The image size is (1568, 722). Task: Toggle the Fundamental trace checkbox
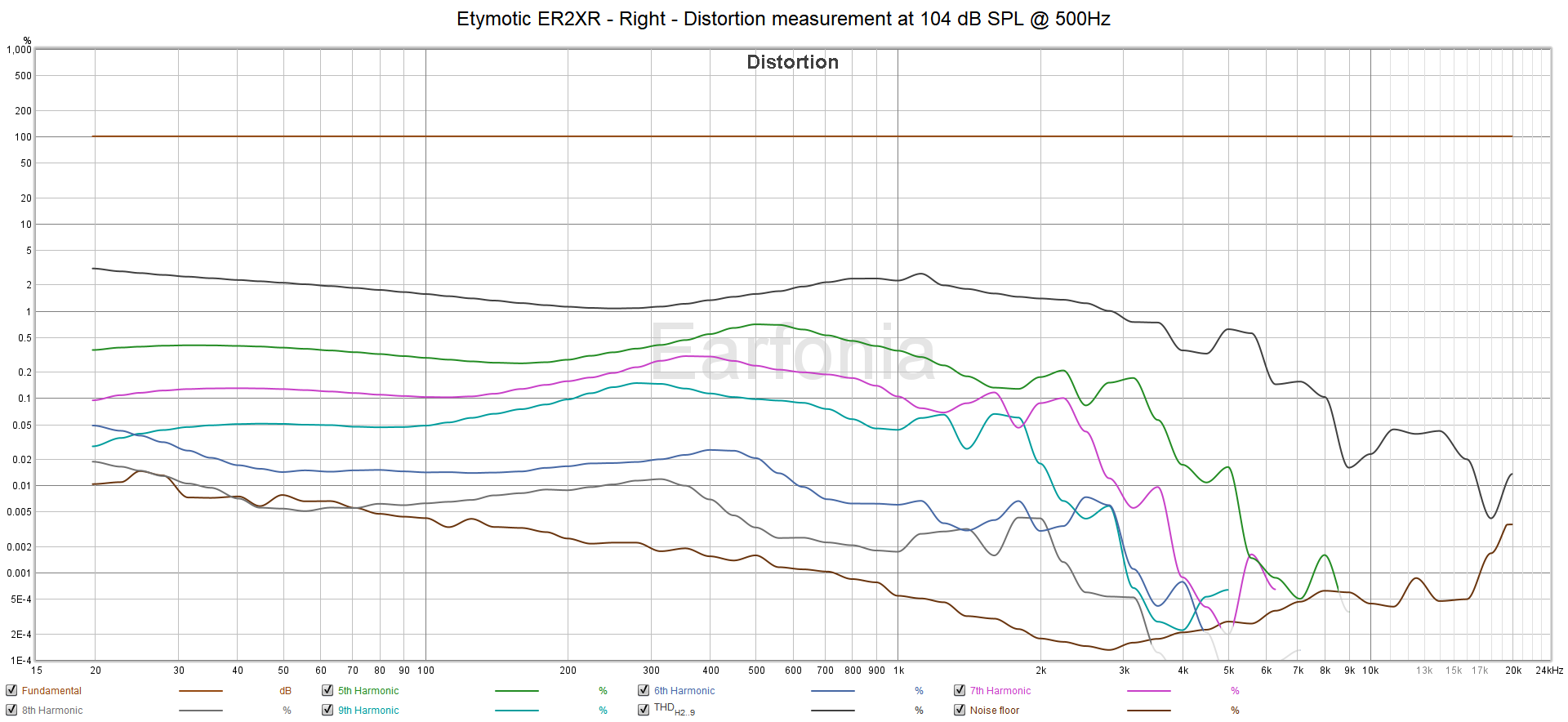point(11,690)
